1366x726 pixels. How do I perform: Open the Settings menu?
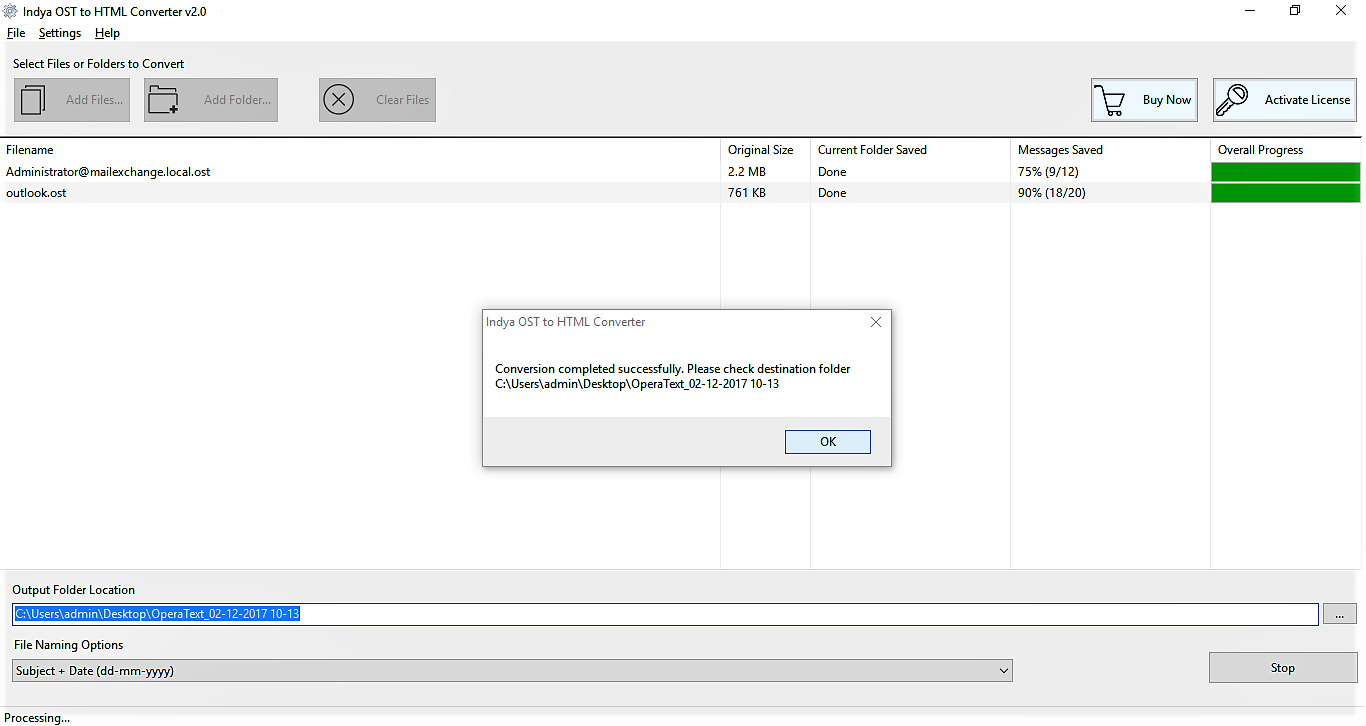click(60, 33)
